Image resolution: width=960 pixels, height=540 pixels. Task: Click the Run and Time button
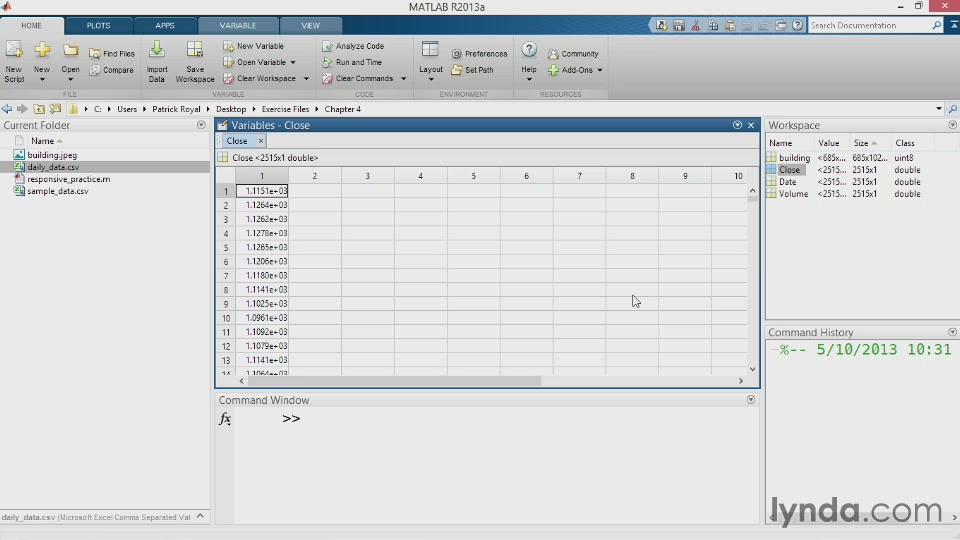pos(352,62)
